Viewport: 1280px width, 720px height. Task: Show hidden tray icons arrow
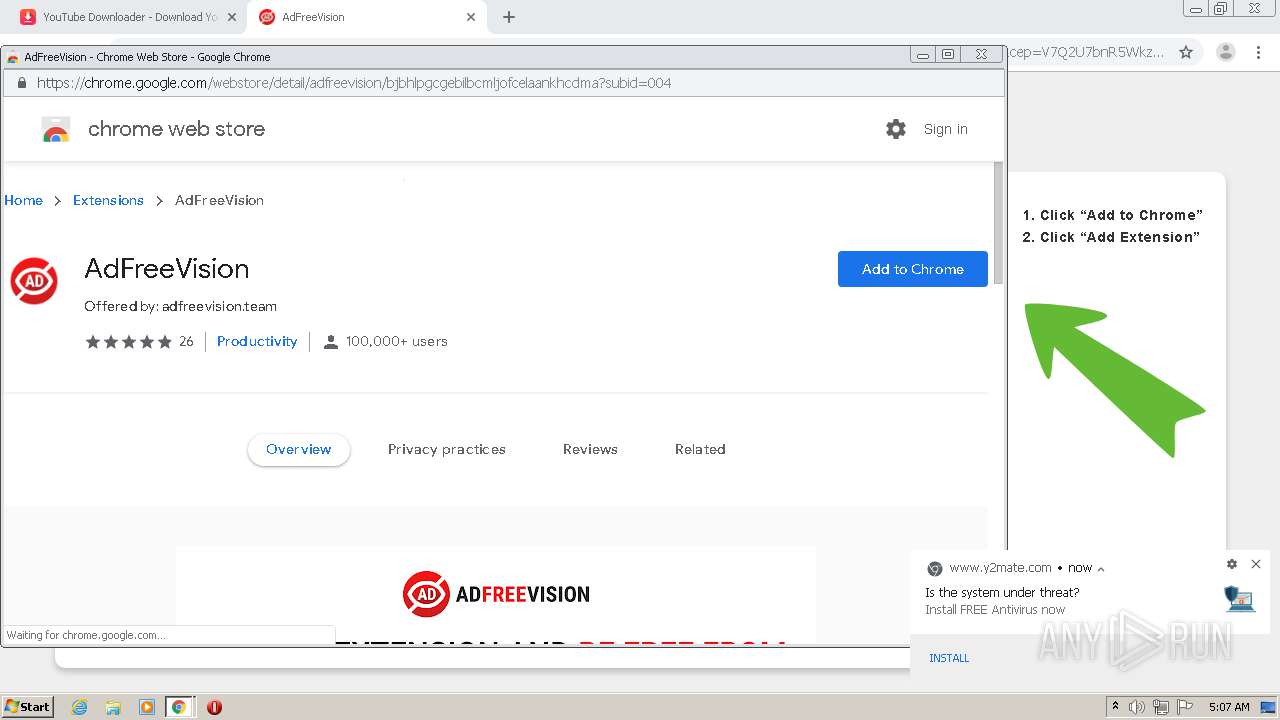point(1115,707)
